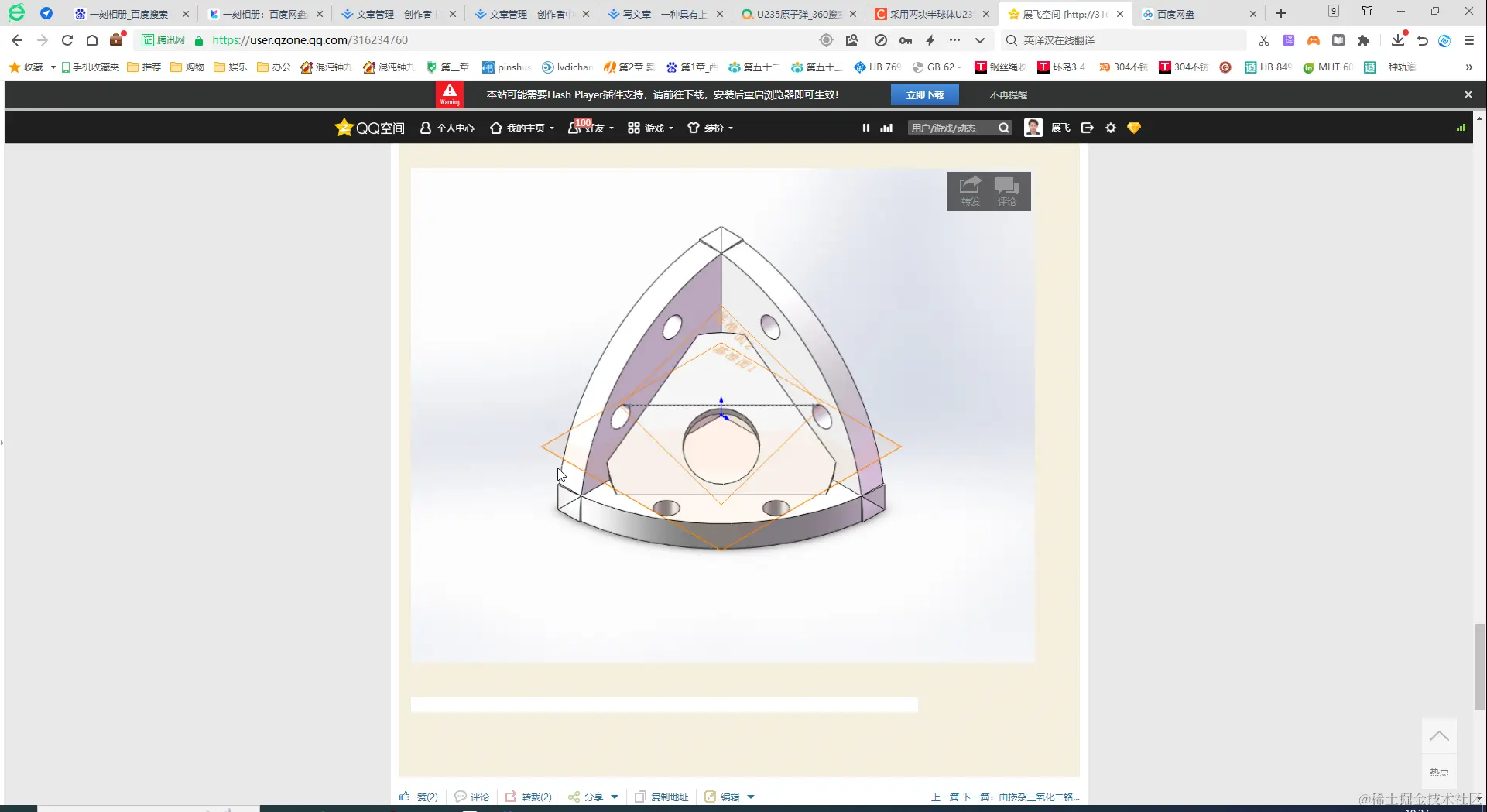The height and width of the screenshot is (812, 1487).
Task: Click the logout icon next to 展飞
Action: coord(1087,127)
